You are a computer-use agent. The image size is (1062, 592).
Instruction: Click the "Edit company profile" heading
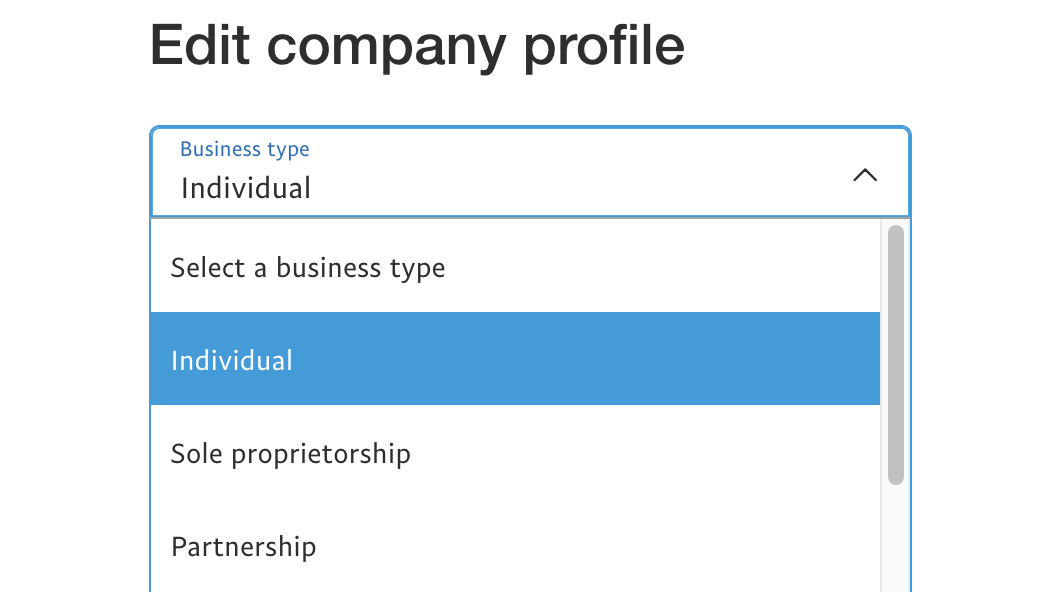(x=417, y=45)
